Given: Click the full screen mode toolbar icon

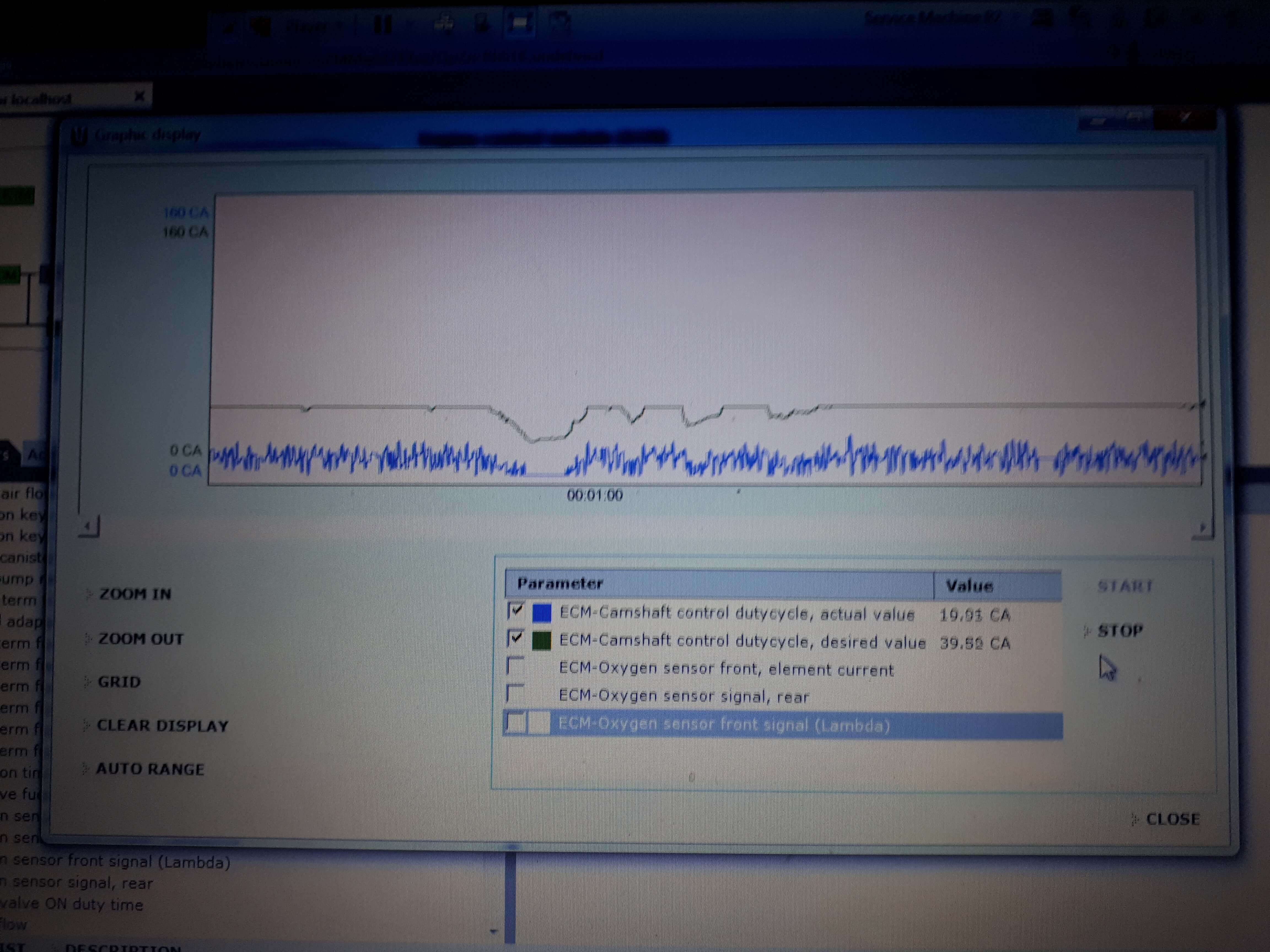Looking at the screenshot, I should (x=520, y=23).
